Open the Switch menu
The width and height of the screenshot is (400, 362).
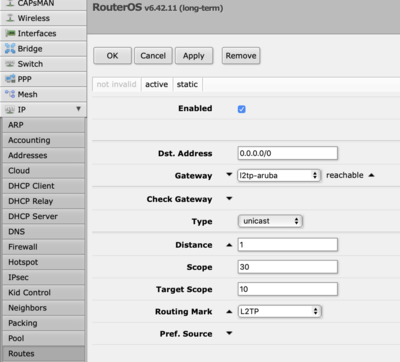pyautogui.click(x=43, y=64)
